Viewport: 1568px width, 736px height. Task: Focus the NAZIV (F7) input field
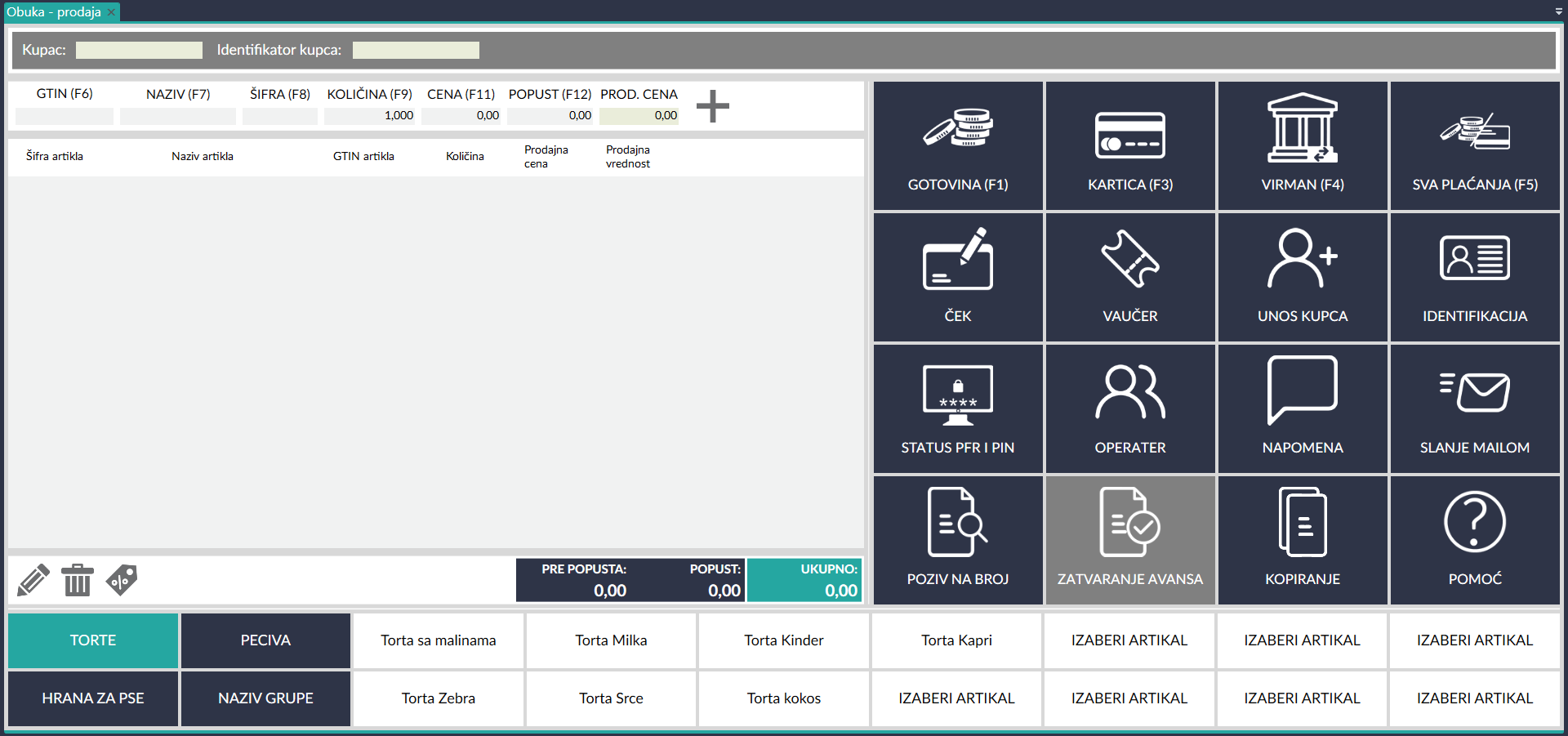pyautogui.click(x=178, y=115)
